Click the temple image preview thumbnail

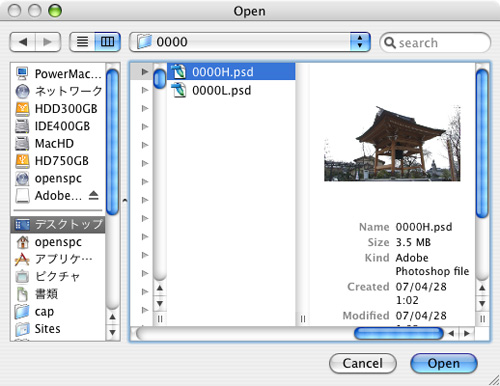[392, 143]
